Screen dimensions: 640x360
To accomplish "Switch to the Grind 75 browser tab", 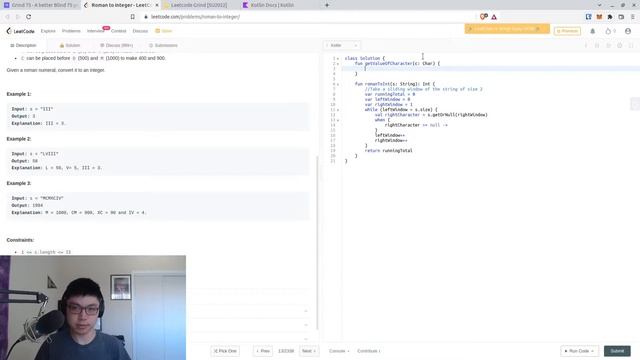I will (x=41, y=5).
